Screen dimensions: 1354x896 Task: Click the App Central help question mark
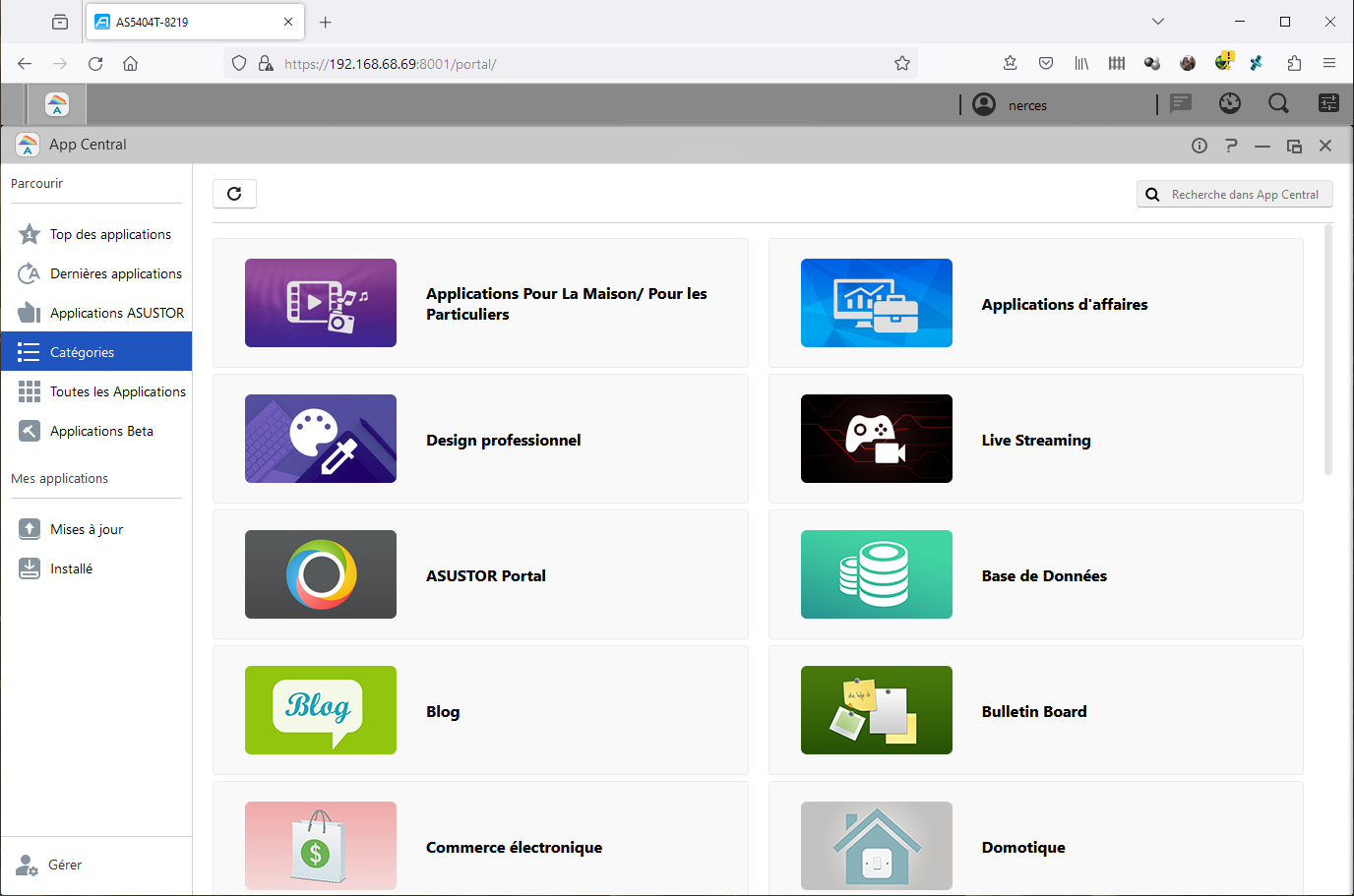[1230, 146]
